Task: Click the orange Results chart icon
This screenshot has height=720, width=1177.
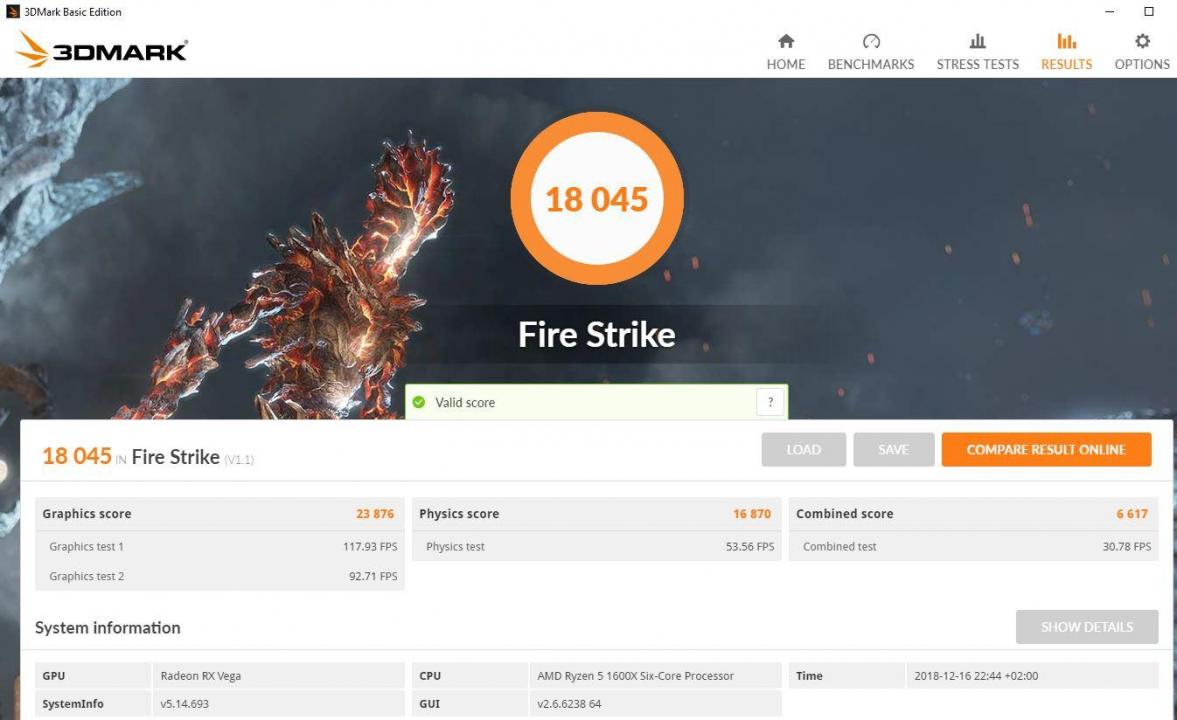Action: click(1066, 42)
